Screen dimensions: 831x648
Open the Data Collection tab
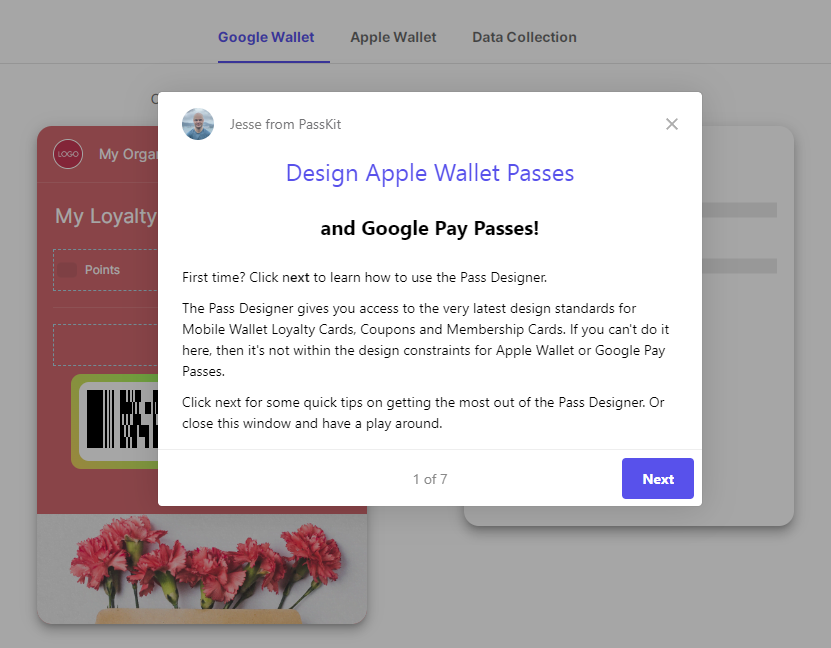(x=524, y=37)
